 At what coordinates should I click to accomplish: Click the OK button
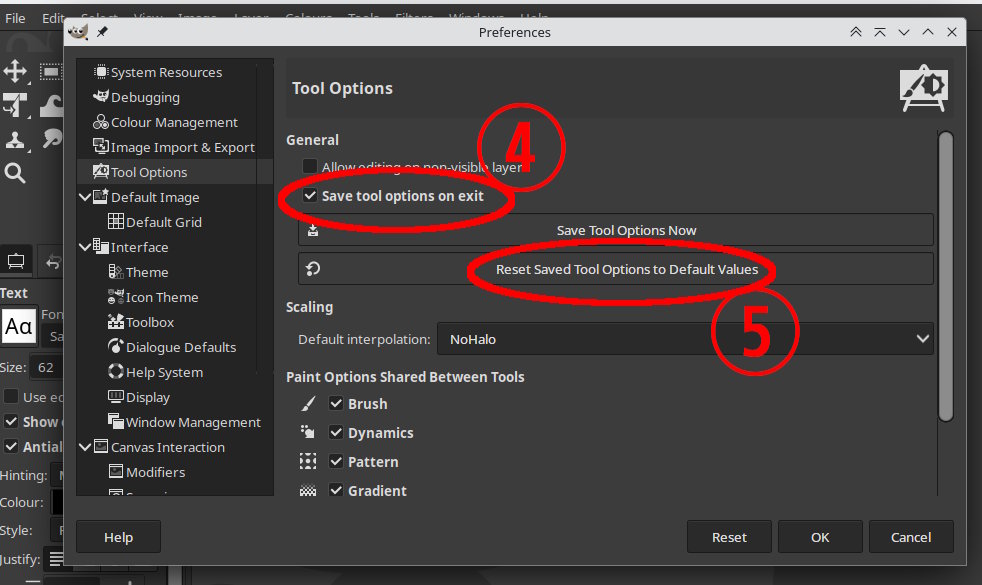point(820,537)
